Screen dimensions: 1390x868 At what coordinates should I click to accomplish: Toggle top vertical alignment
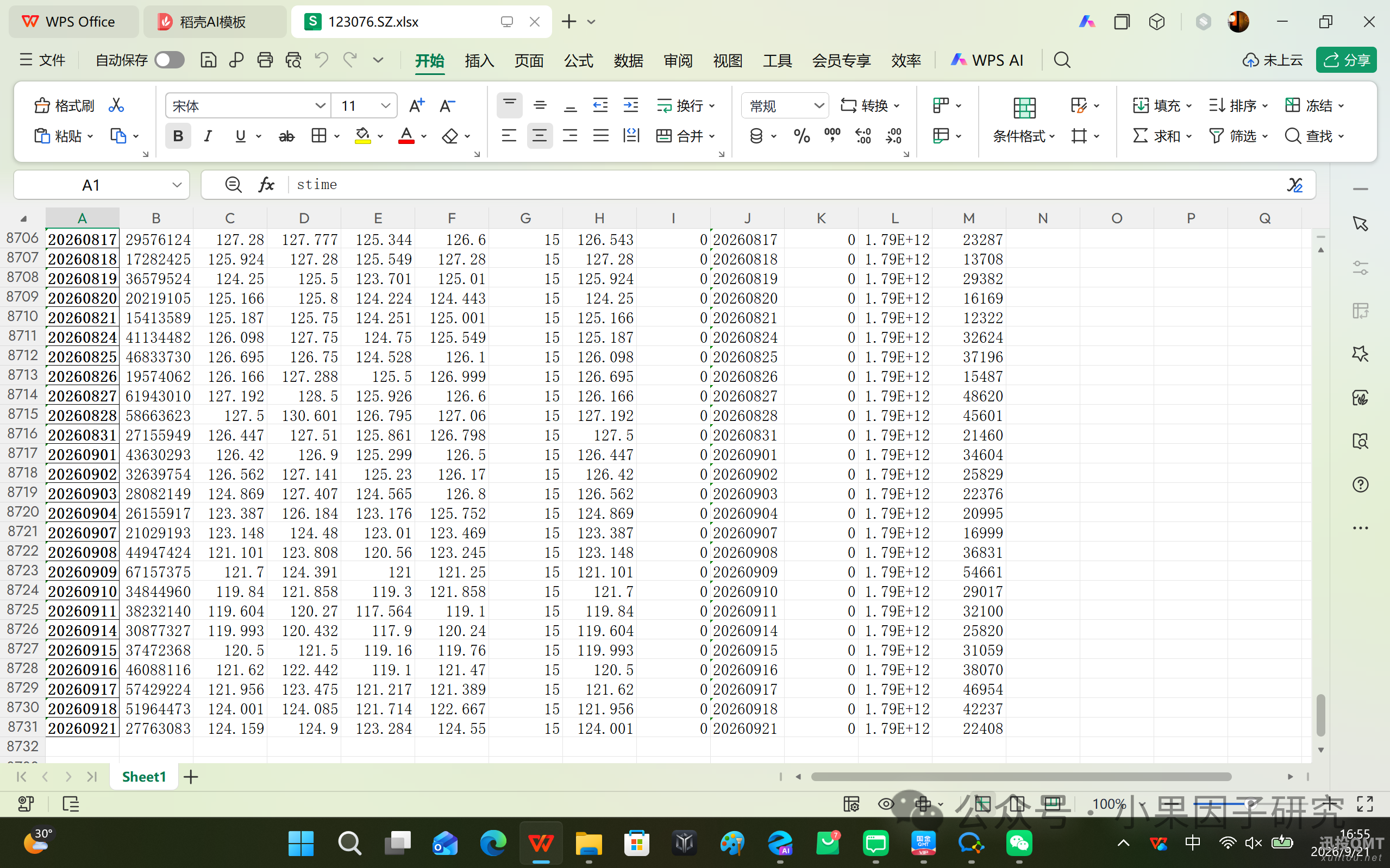(509, 105)
